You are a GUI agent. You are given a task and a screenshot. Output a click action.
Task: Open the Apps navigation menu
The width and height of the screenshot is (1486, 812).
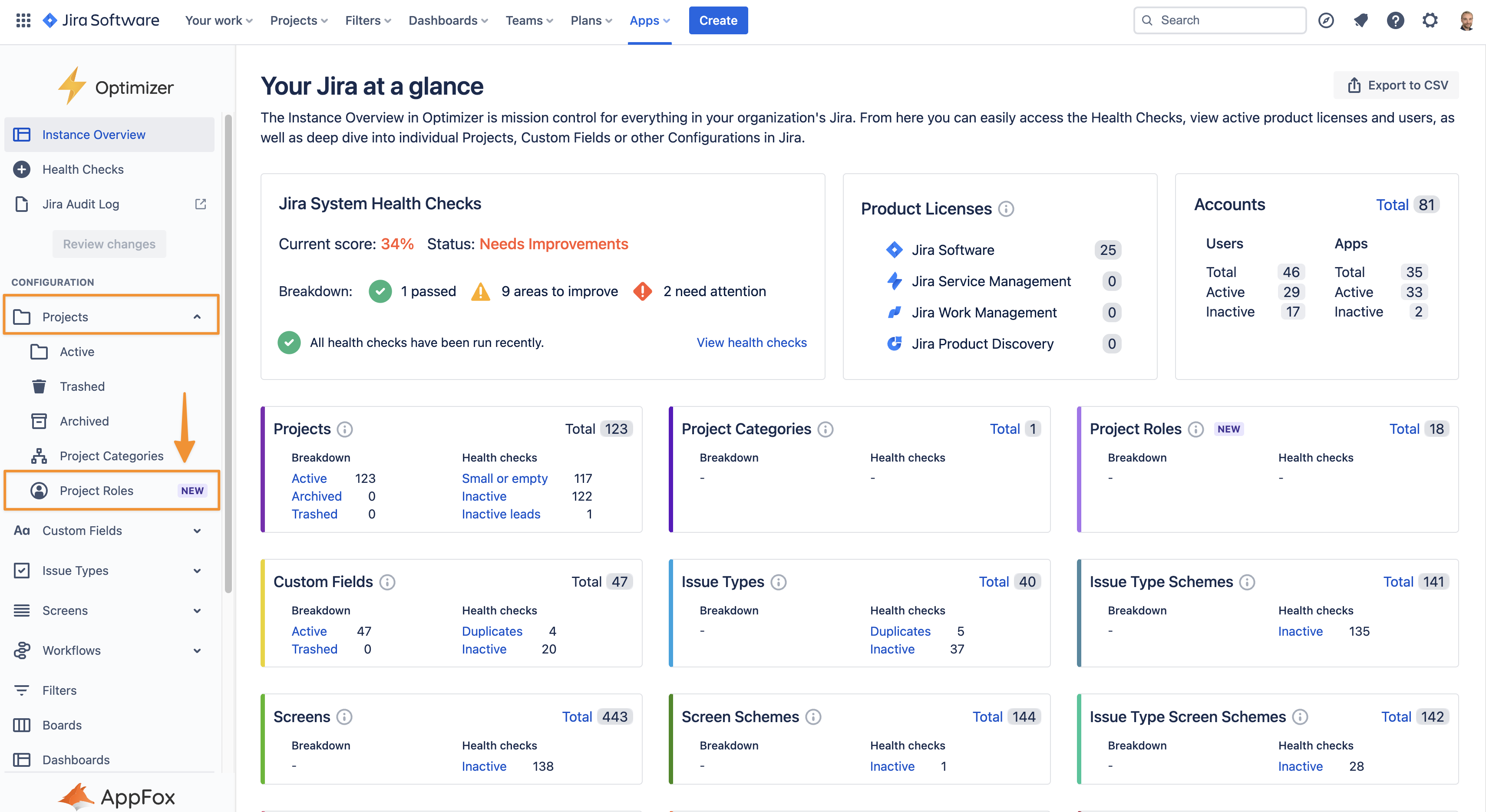(649, 21)
